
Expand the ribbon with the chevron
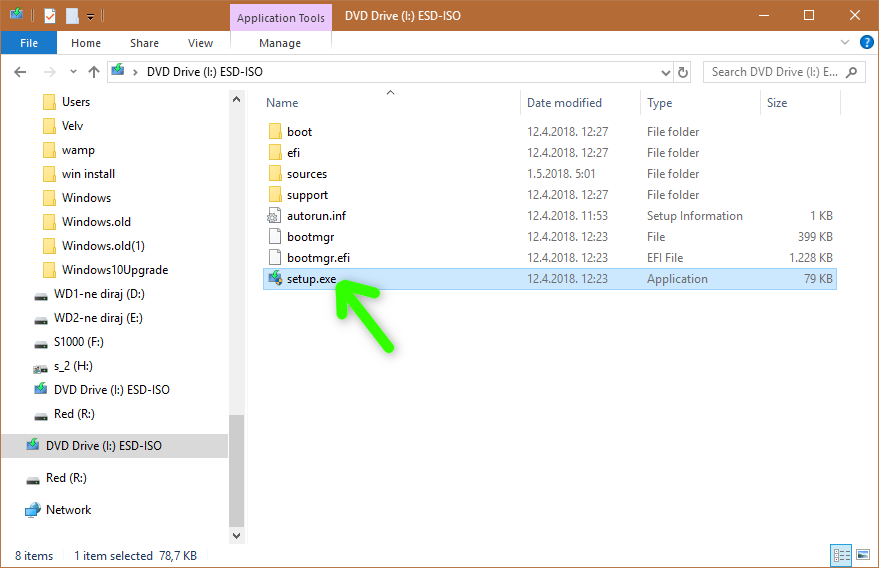(x=845, y=42)
